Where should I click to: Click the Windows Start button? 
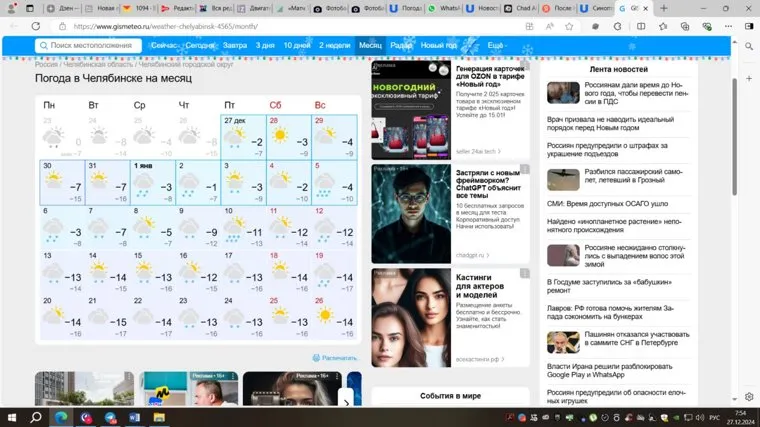[11, 416]
